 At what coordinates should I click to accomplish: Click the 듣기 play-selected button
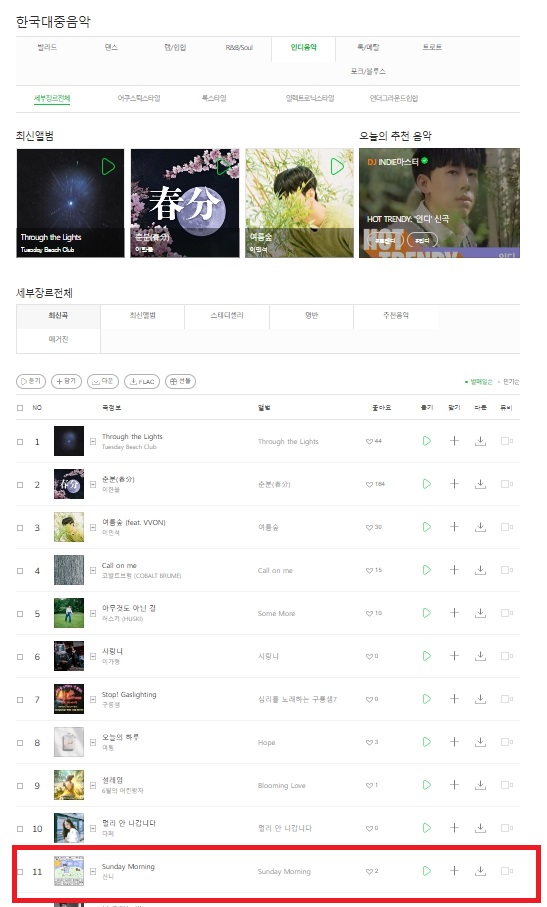pyautogui.click(x=31, y=381)
